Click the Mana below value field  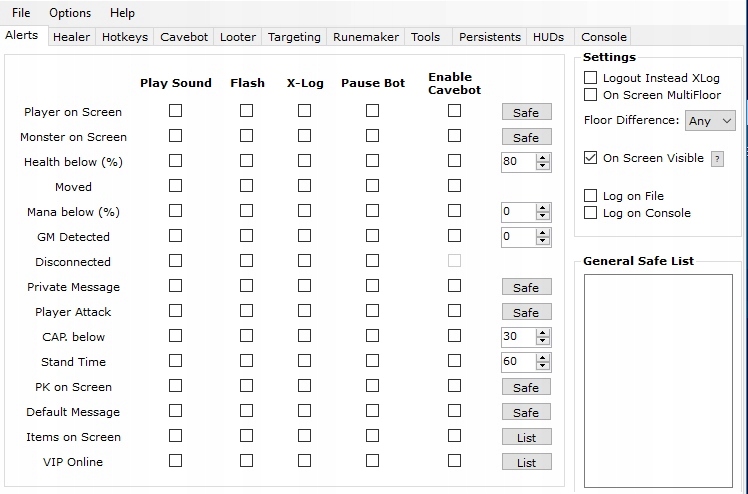[x=518, y=212]
